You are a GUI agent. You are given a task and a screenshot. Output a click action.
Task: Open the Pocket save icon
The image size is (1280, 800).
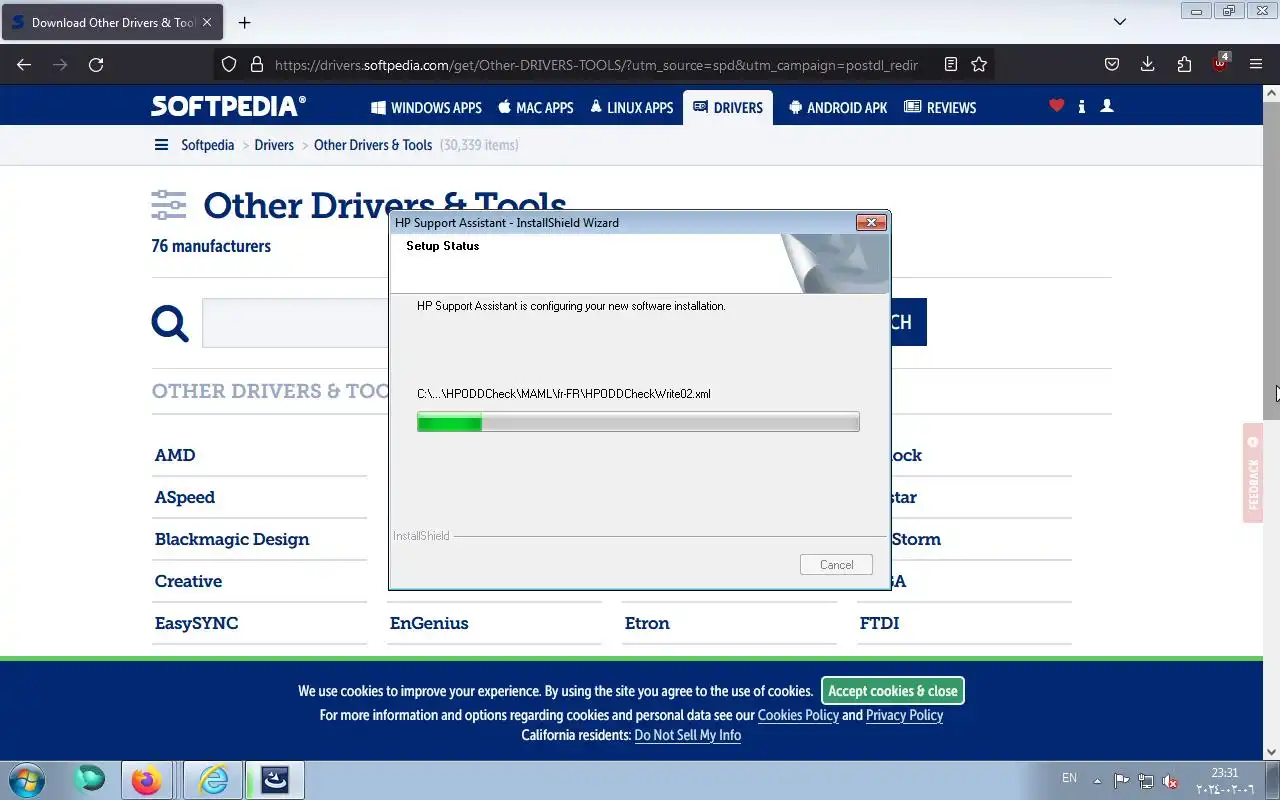(1111, 64)
